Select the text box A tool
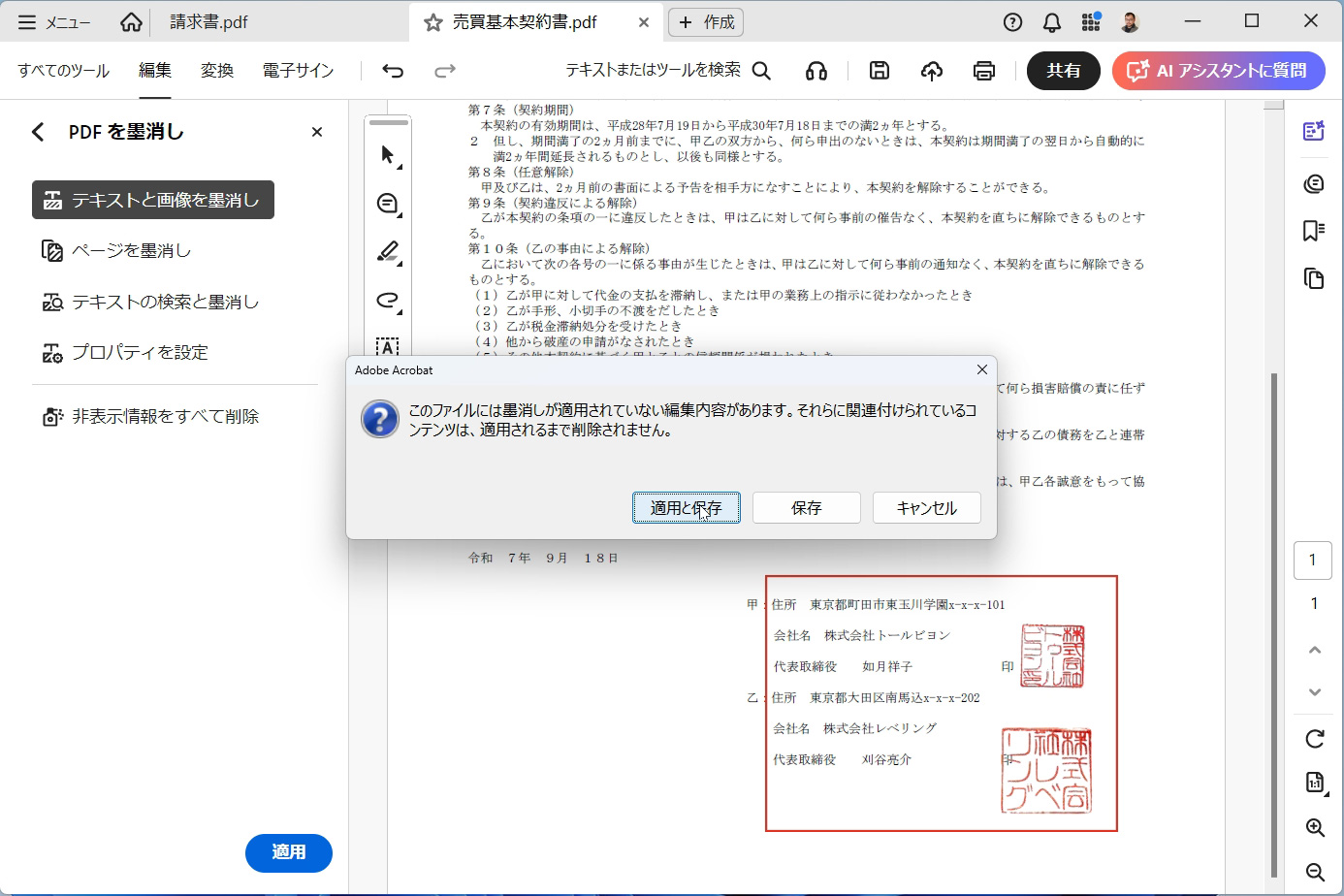 388,346
